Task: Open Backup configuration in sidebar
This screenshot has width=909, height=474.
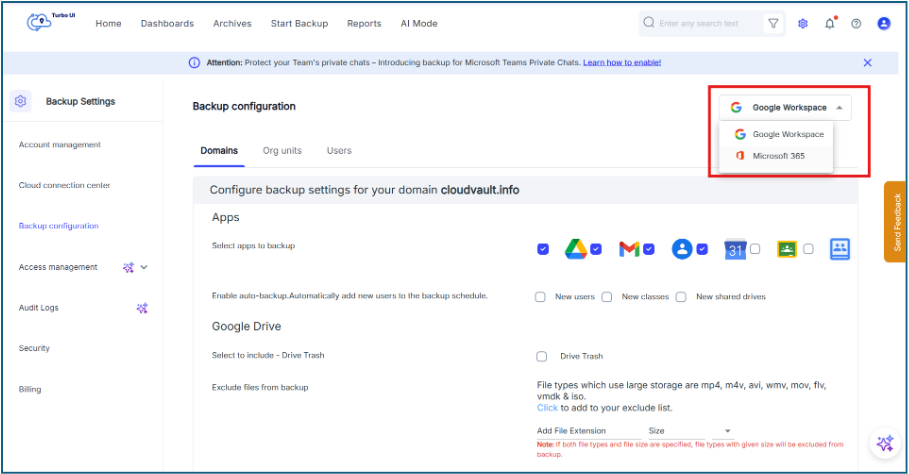Action: pos(59,226)
